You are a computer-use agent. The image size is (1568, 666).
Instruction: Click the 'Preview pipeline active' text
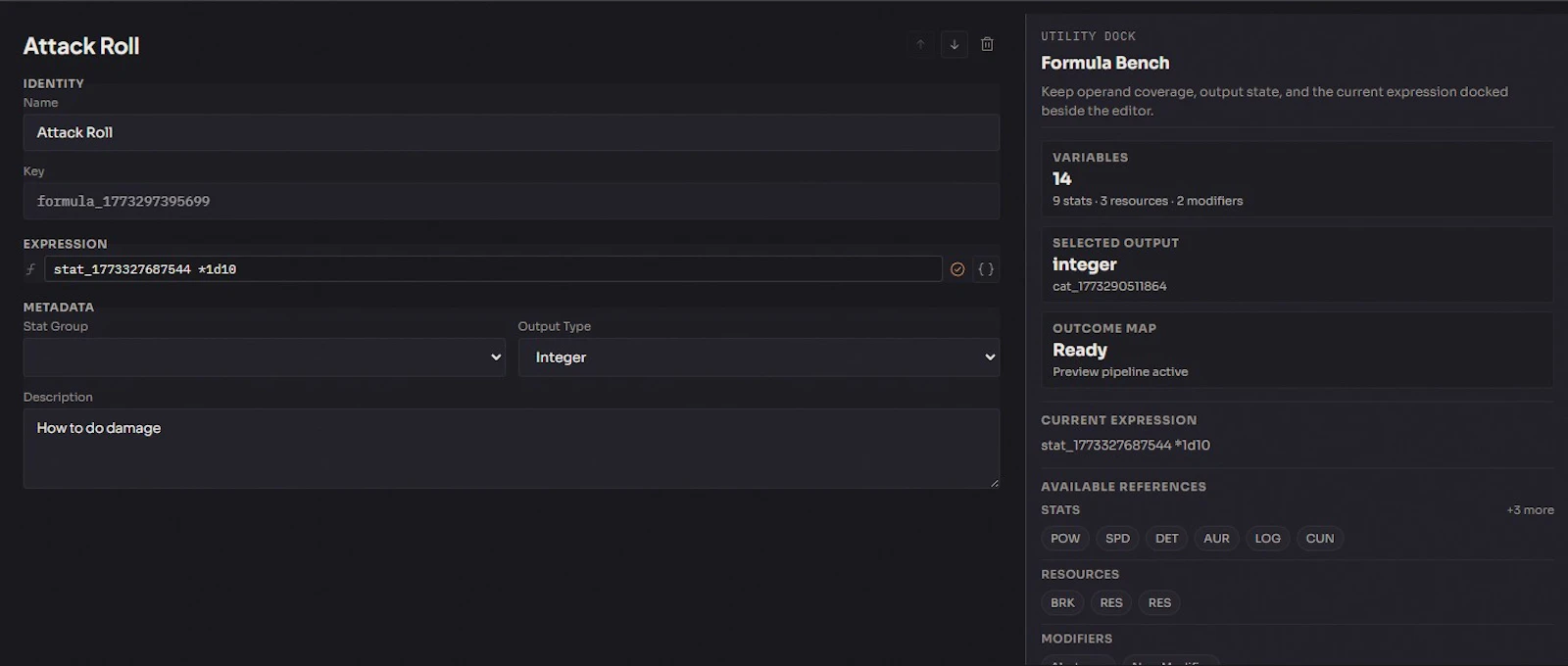(1120, 372)
